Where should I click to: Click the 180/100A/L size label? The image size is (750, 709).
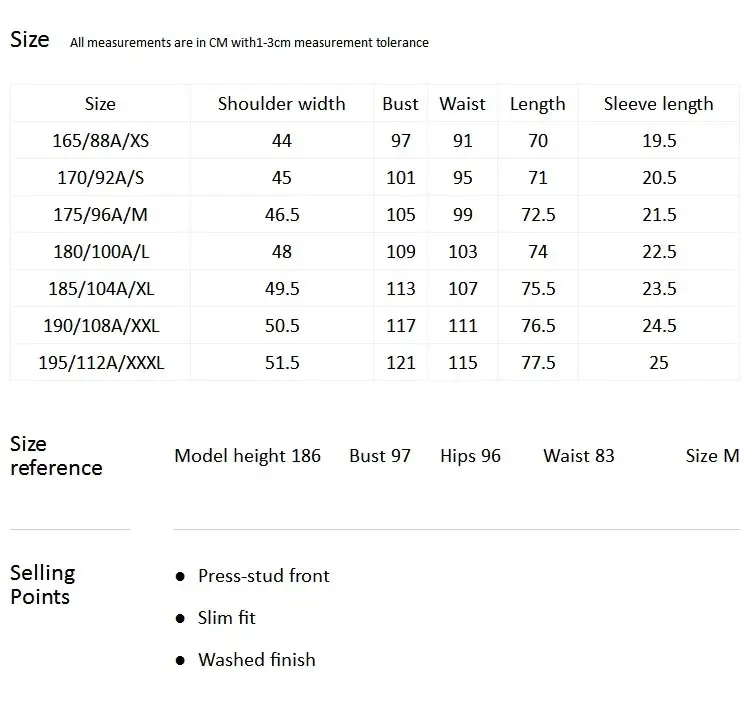click(x=101, y=252)
